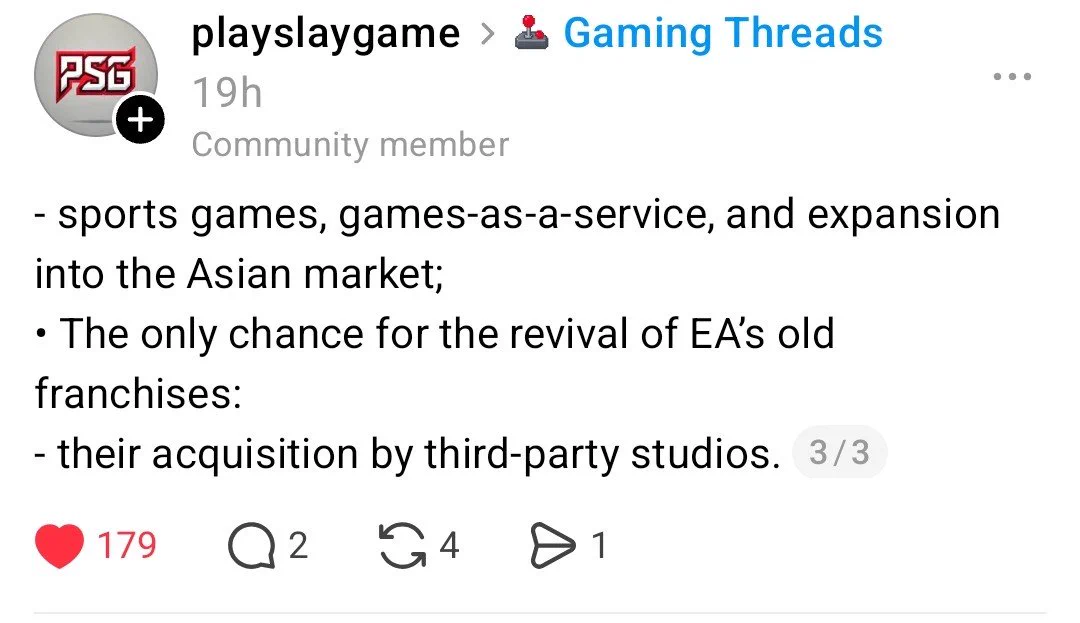View the 179 likes count
1080x623 pixels.
point(127,546)
